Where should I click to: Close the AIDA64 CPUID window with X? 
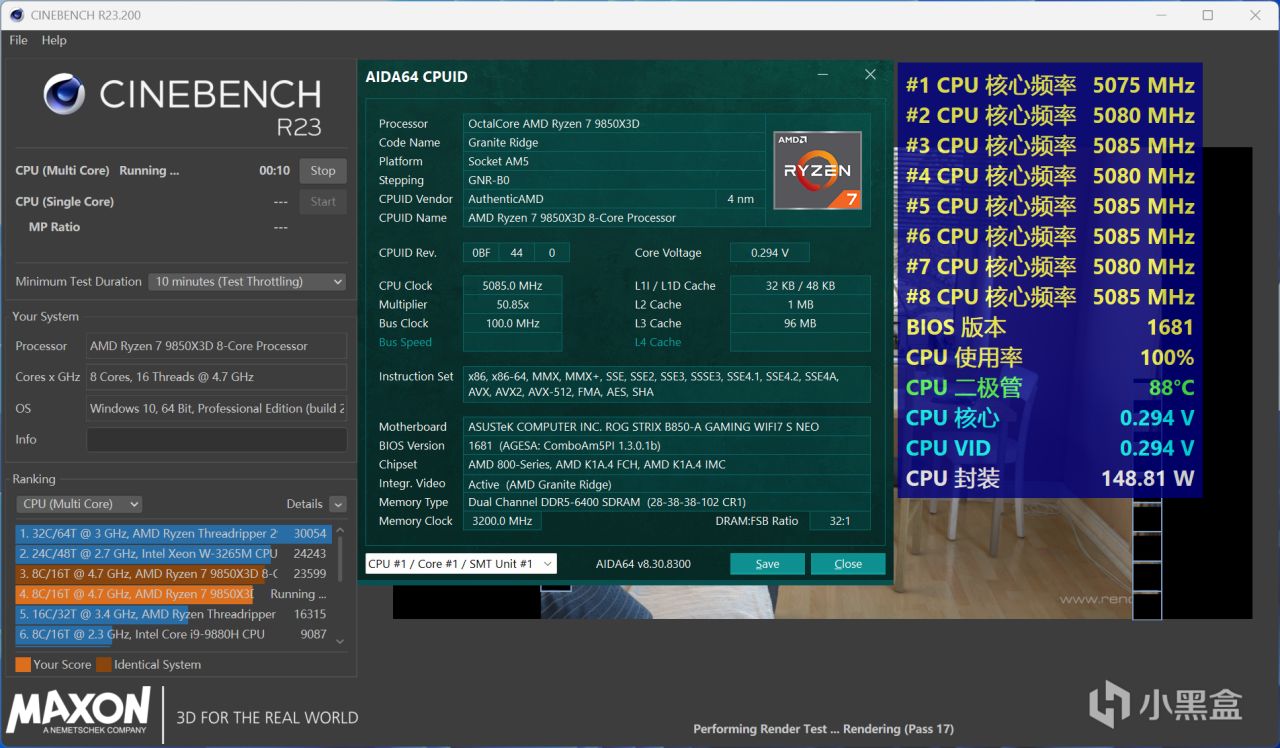[x=870, y=75]
